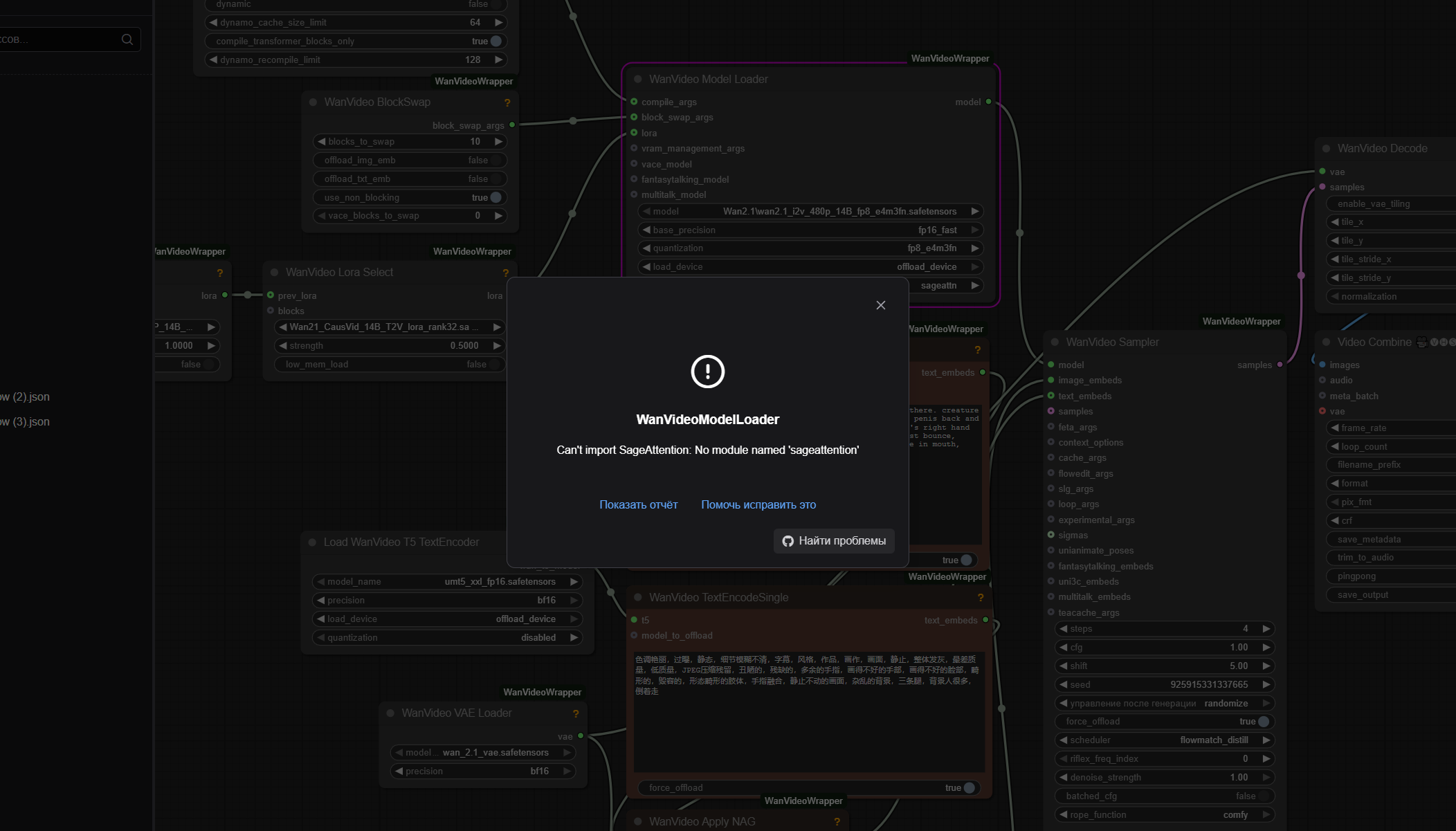Screen dimensions: 1456x831
Task: Toggle use_non_blocking switch in BlockSwap
Action: tap(495, 197)
